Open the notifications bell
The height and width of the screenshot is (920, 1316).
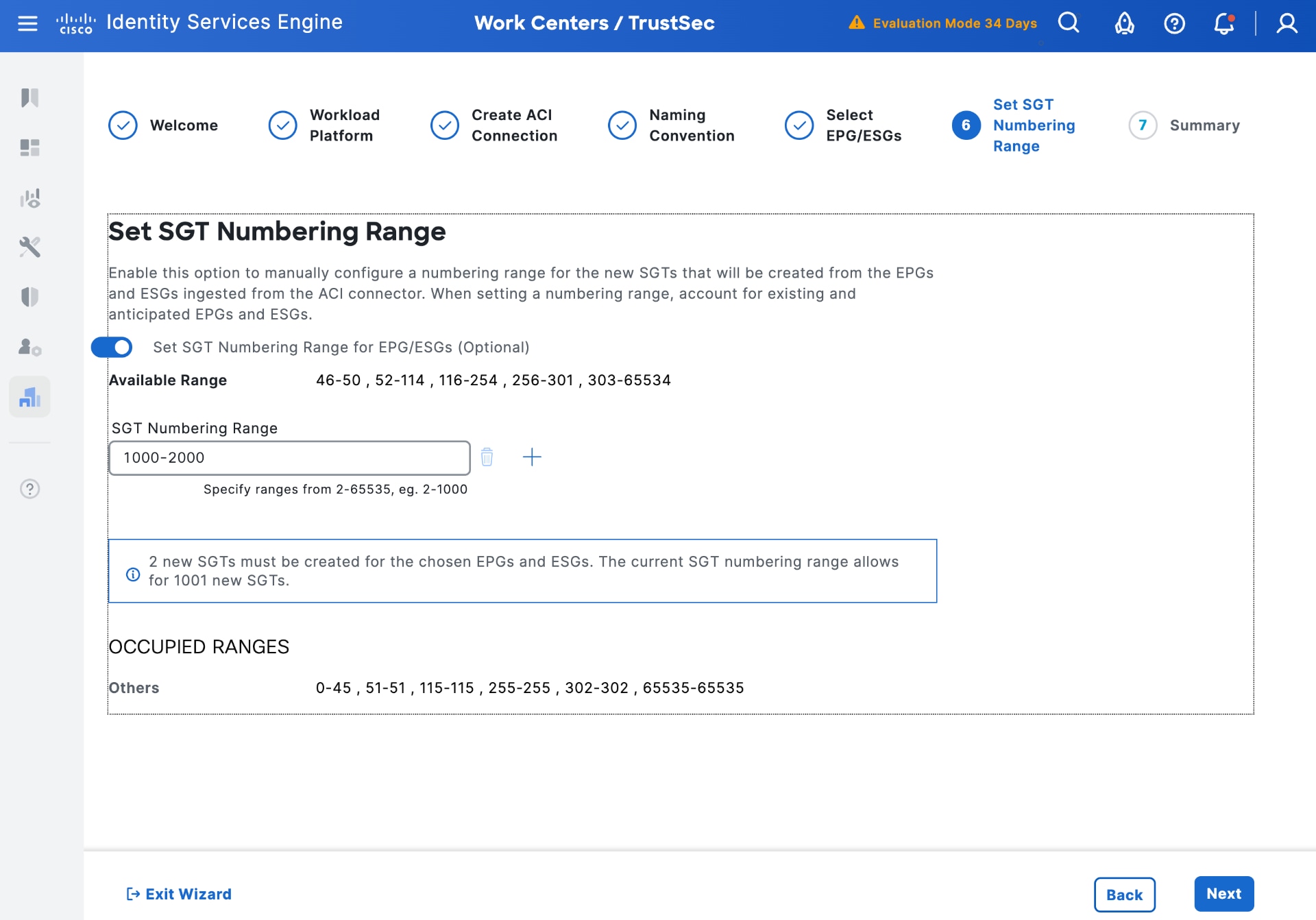[1224, 23]
